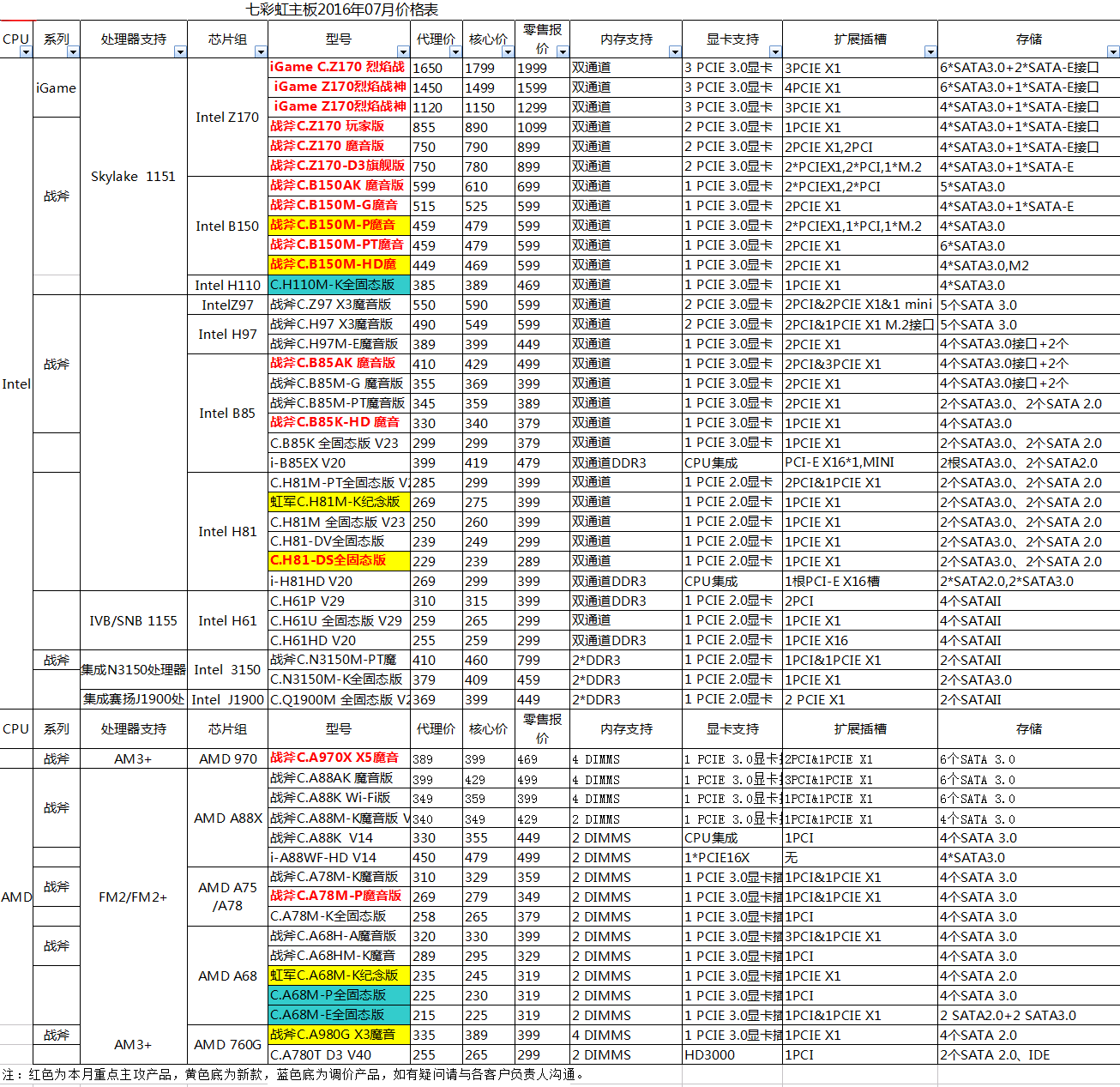The height and width of the screenshot is (1087, 1120).
Task: Select the 战斧C.B85AK 魔音版 model cell
Action: [339, 364]
